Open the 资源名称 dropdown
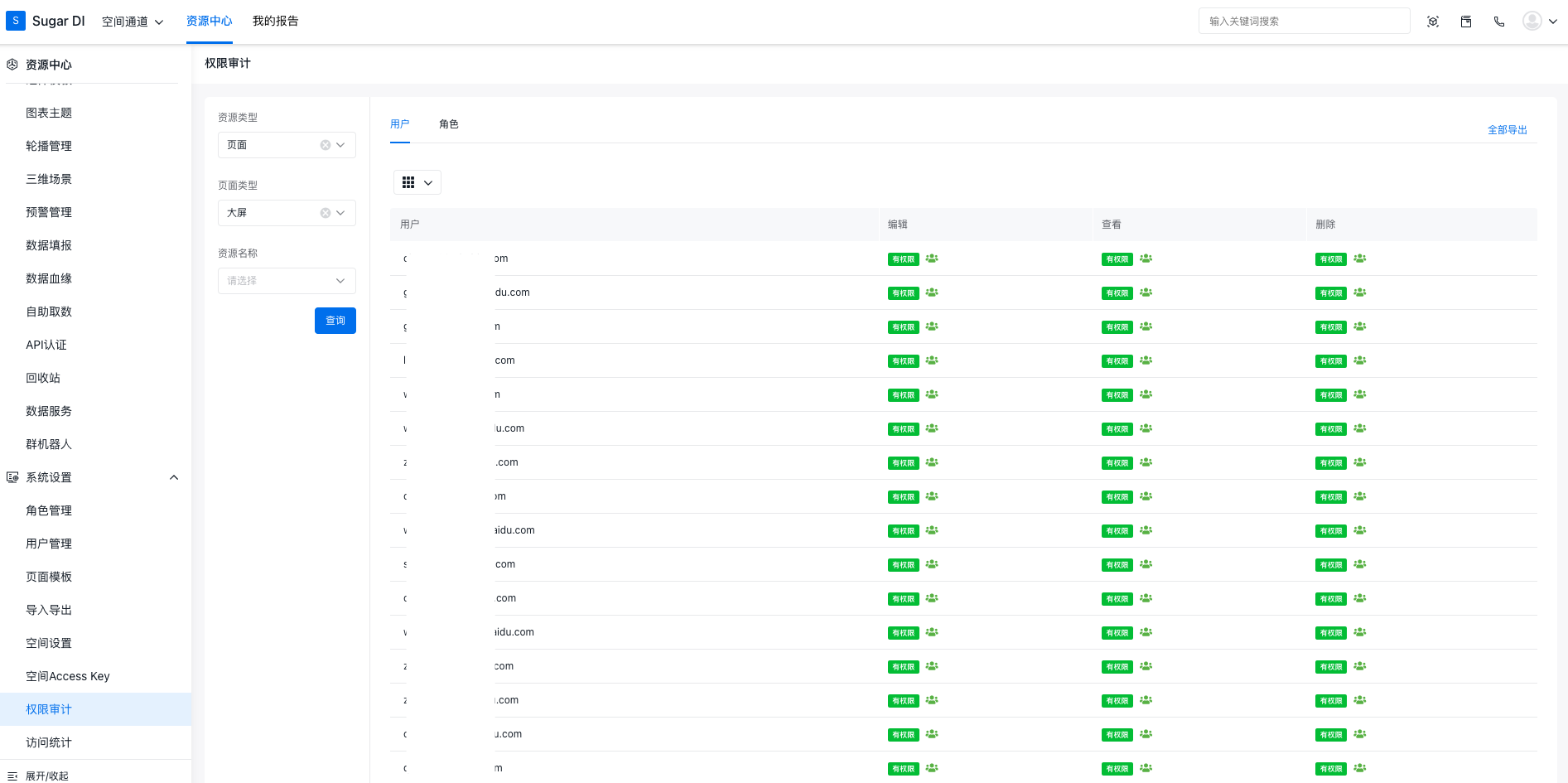The image size is (1568, 783). coord(287,281)
